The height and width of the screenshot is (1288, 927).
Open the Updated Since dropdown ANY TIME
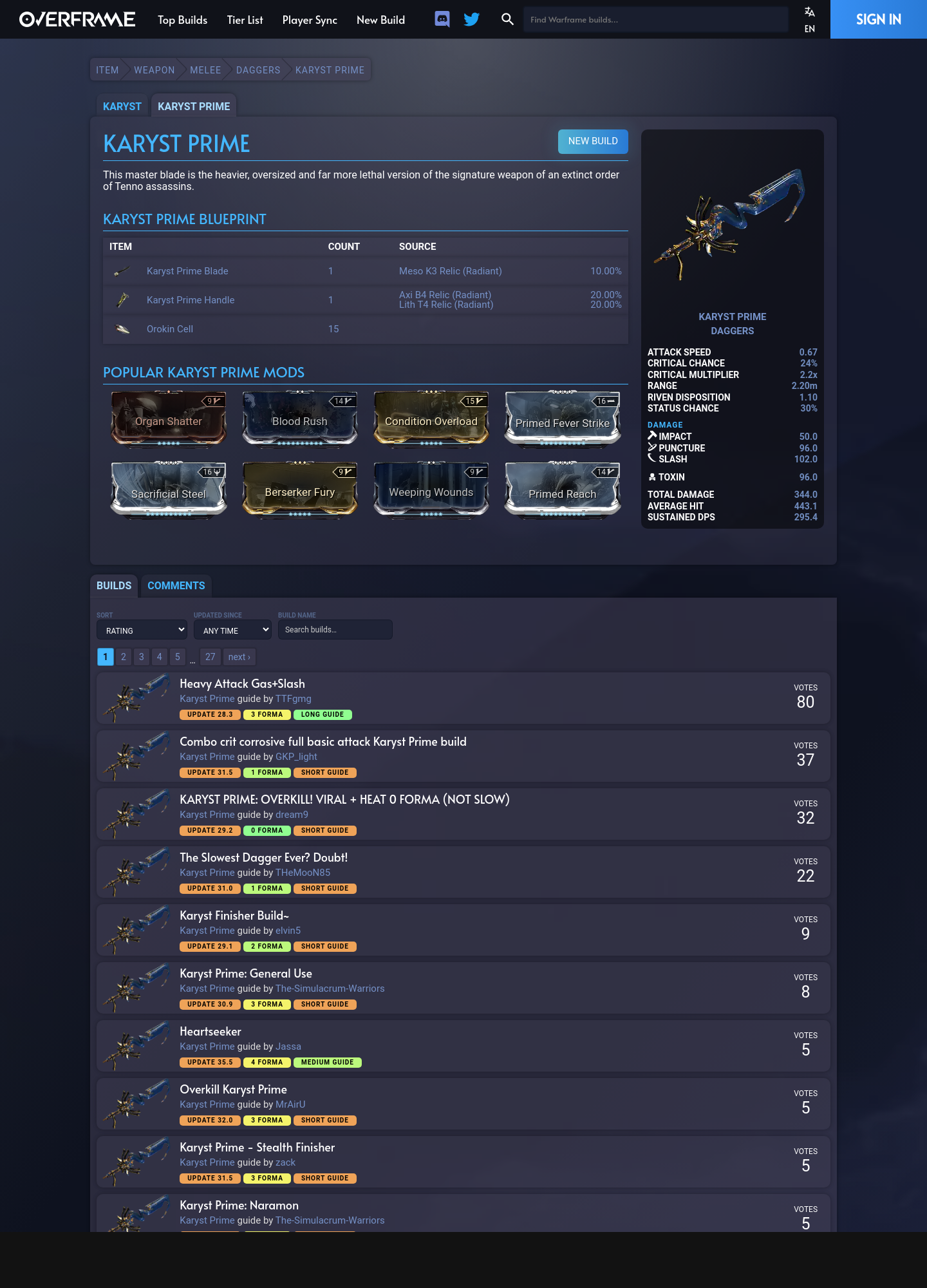point(232,630)
